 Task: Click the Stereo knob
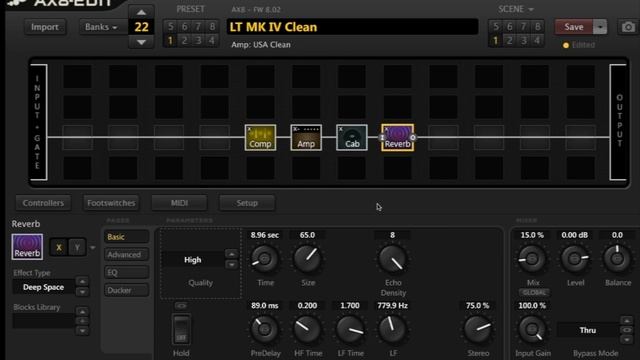coord(478,329)
